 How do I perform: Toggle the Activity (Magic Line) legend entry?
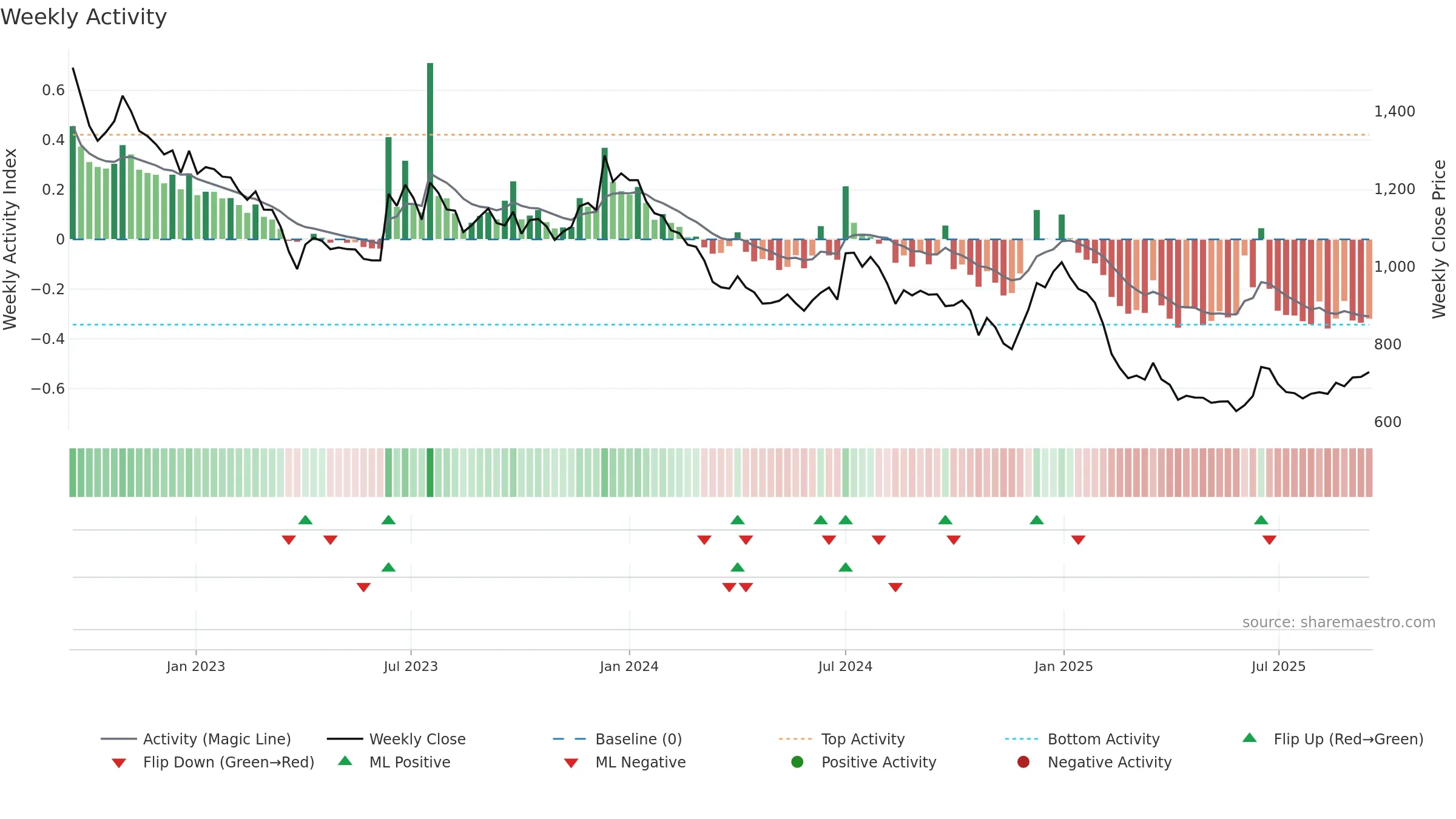pos(196,739)
